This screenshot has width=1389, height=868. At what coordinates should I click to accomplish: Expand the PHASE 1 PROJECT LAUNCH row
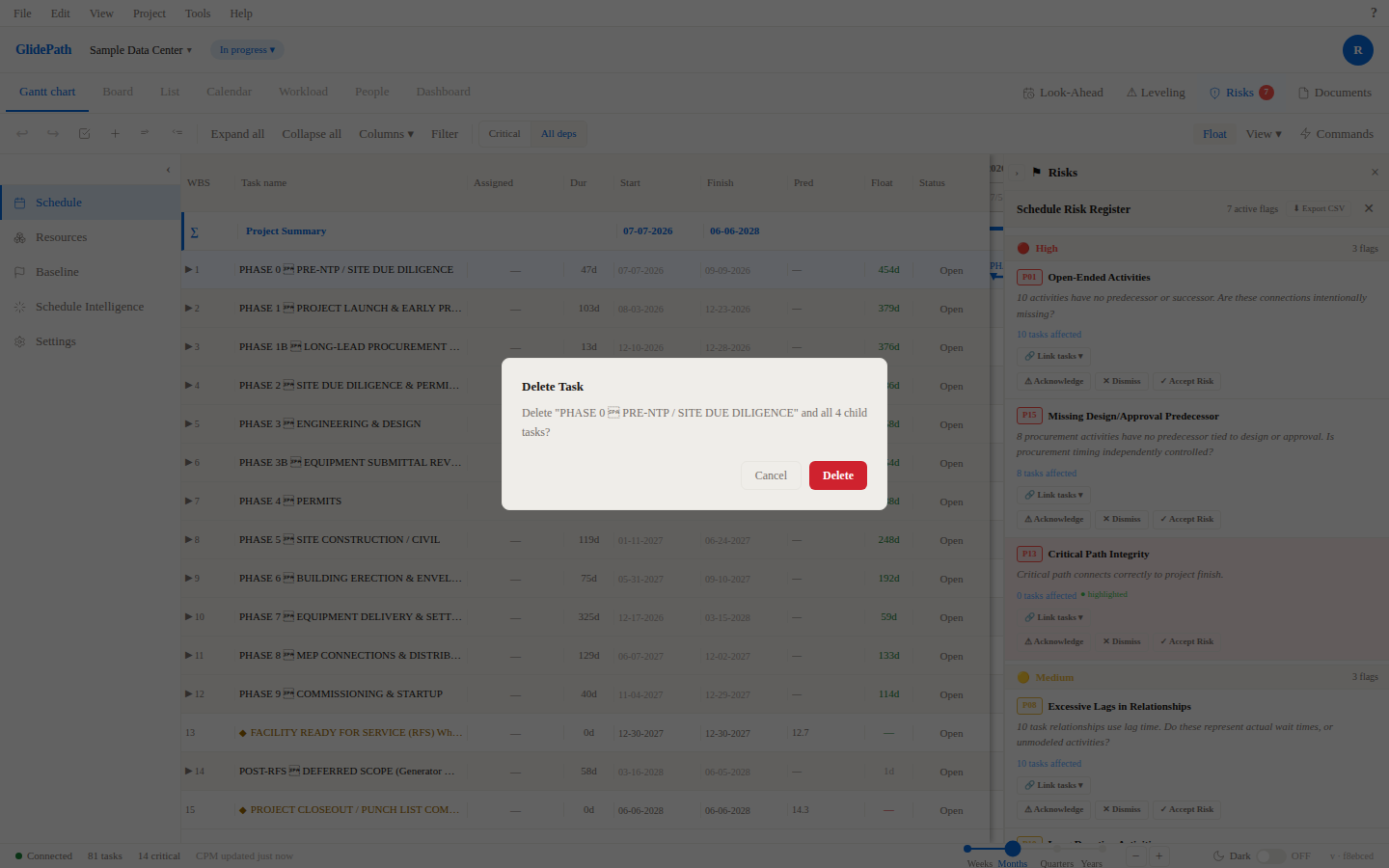[x=189, y=308]
